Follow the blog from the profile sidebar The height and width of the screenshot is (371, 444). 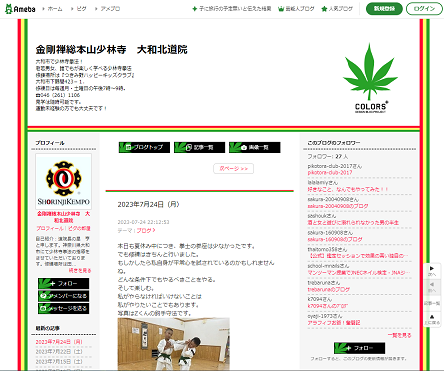[63, 284]
